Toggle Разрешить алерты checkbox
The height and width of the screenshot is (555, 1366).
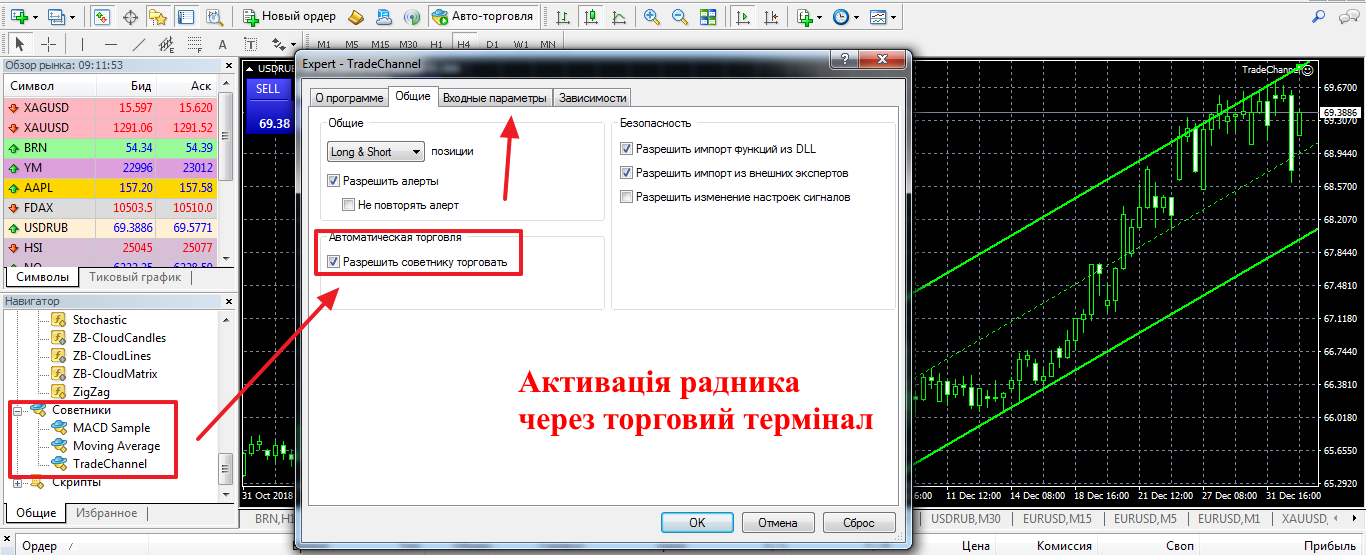334,181
